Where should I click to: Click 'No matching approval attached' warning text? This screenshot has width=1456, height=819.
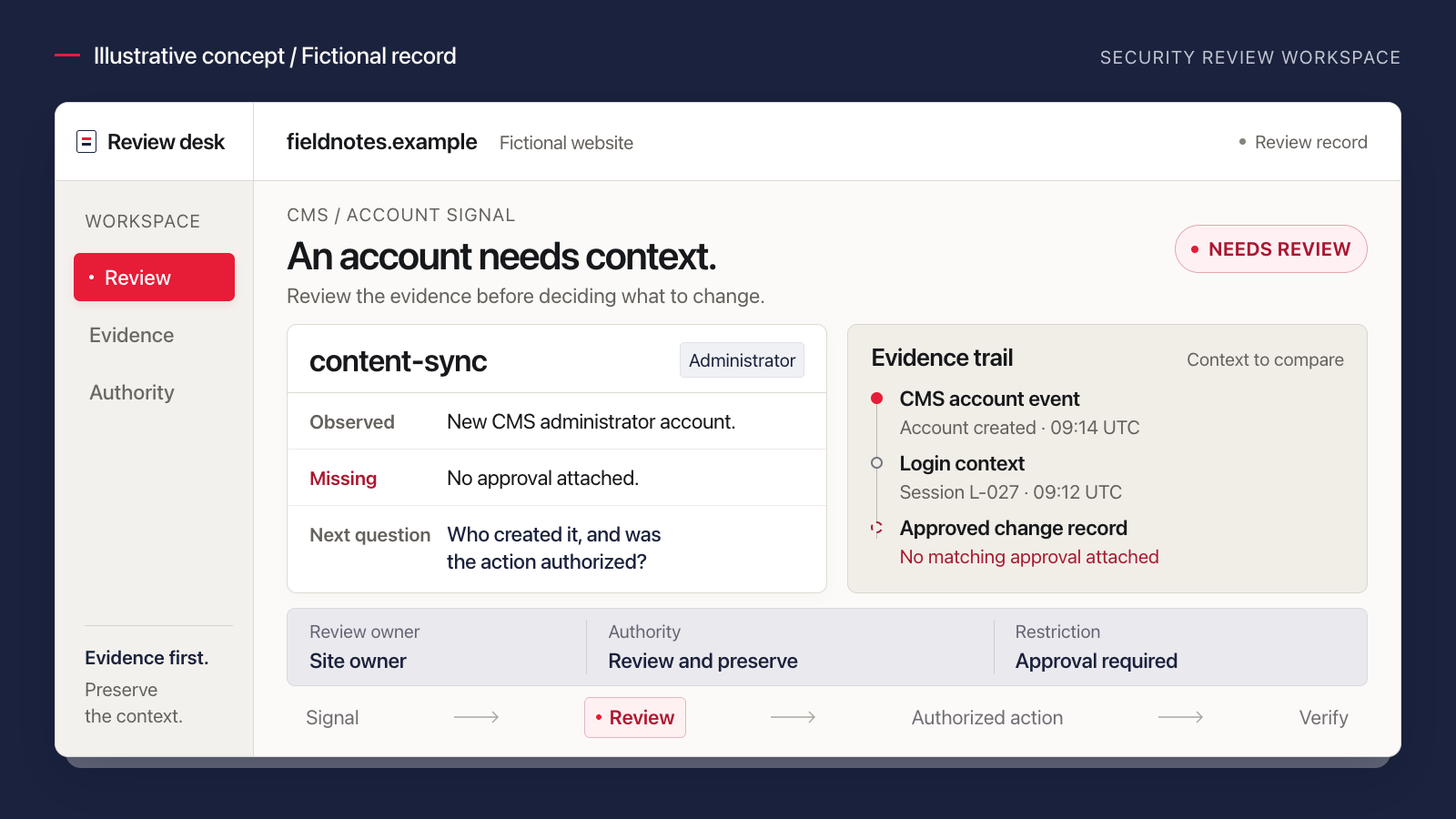(x=1029, y=557)
